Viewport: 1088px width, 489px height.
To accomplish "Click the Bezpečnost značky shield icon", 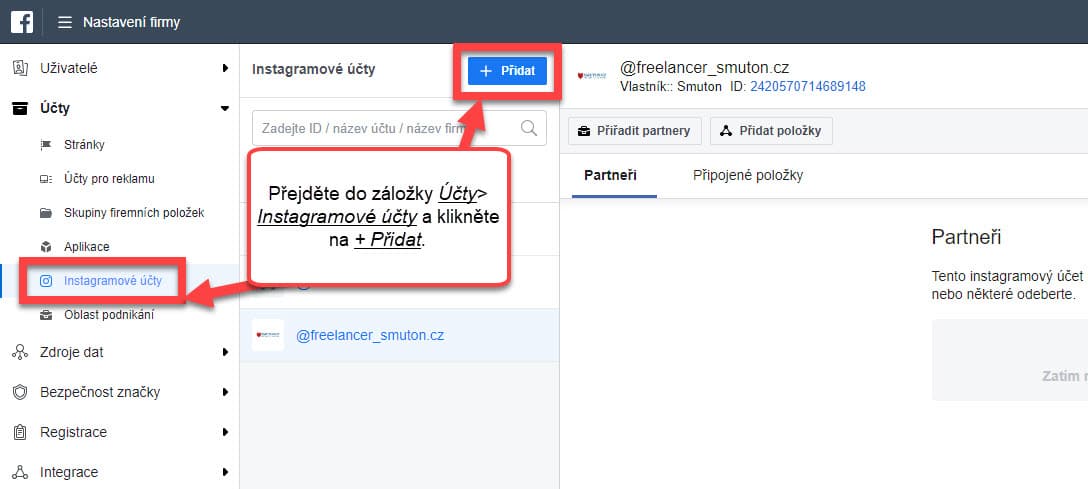I will pos(20,393).
